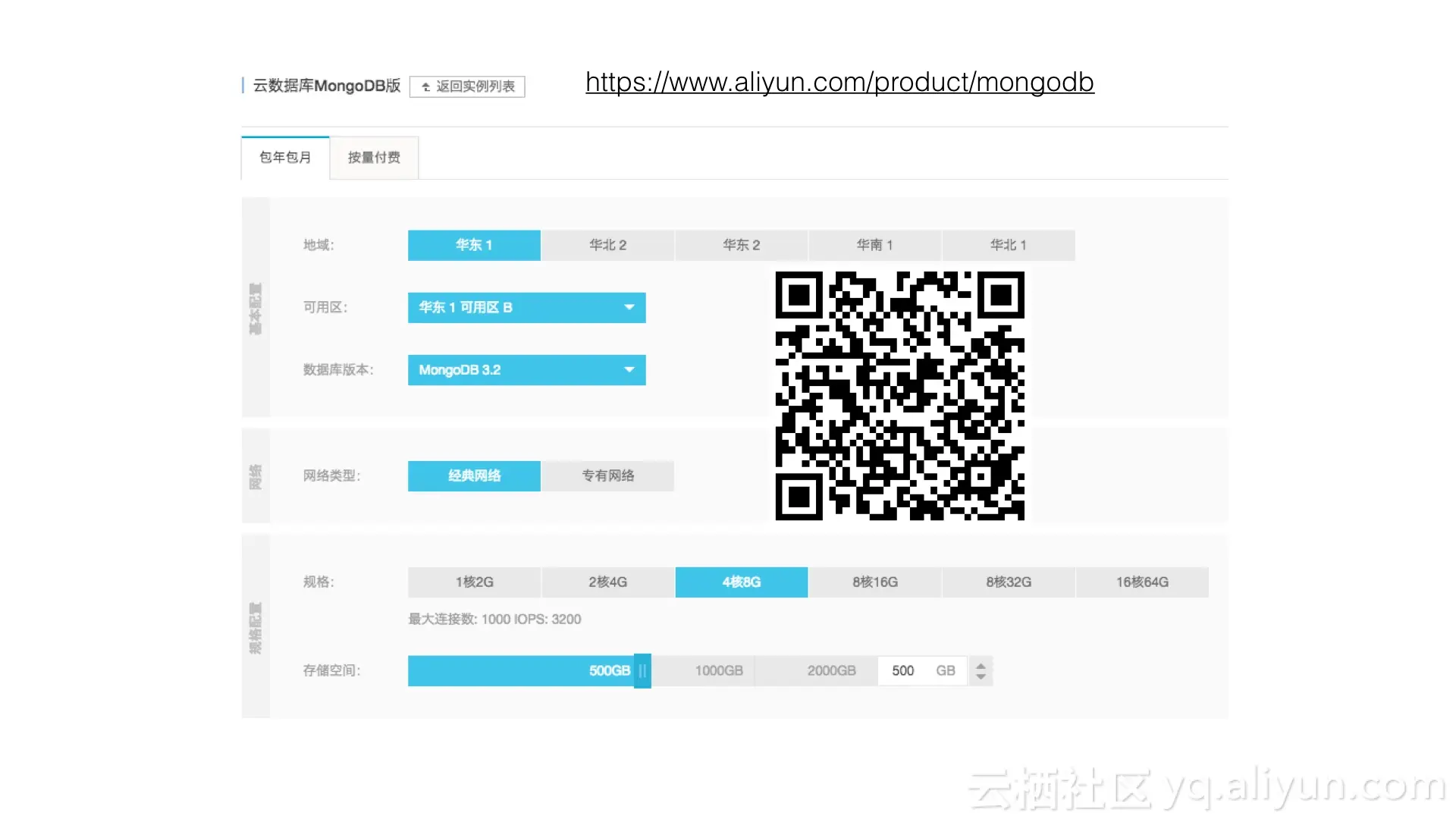Select the 包年包月 tab
The width and height of the screenshot is (1456, 819).
(284, 158)
